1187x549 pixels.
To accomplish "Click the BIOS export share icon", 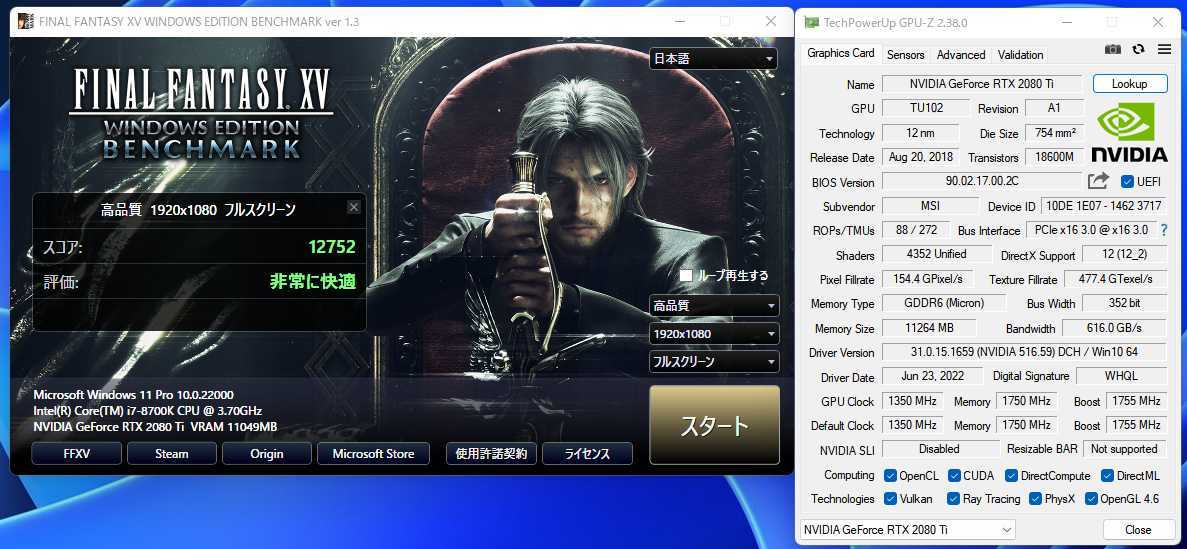I will [x=1098, y=181].
